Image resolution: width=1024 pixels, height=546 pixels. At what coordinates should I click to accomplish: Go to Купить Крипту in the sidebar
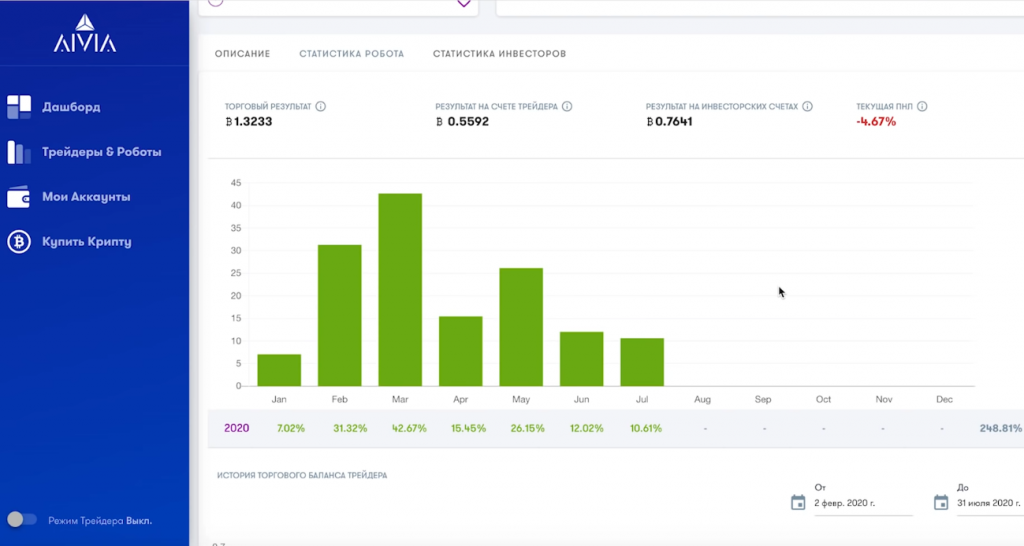point(86,242)
